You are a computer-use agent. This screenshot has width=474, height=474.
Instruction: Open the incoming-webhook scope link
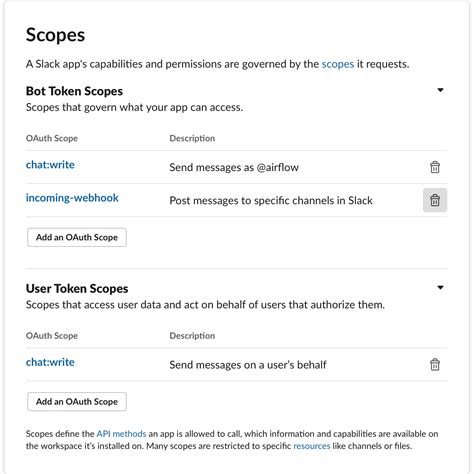[72, 198]
